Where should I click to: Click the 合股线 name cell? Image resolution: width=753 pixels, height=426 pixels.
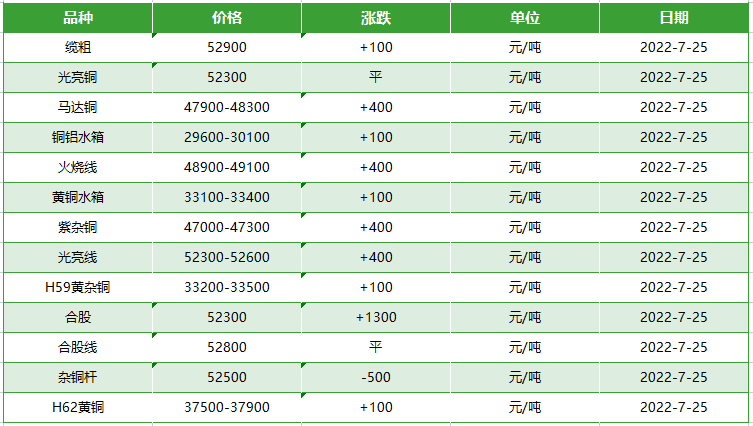[x=78, y=348]
